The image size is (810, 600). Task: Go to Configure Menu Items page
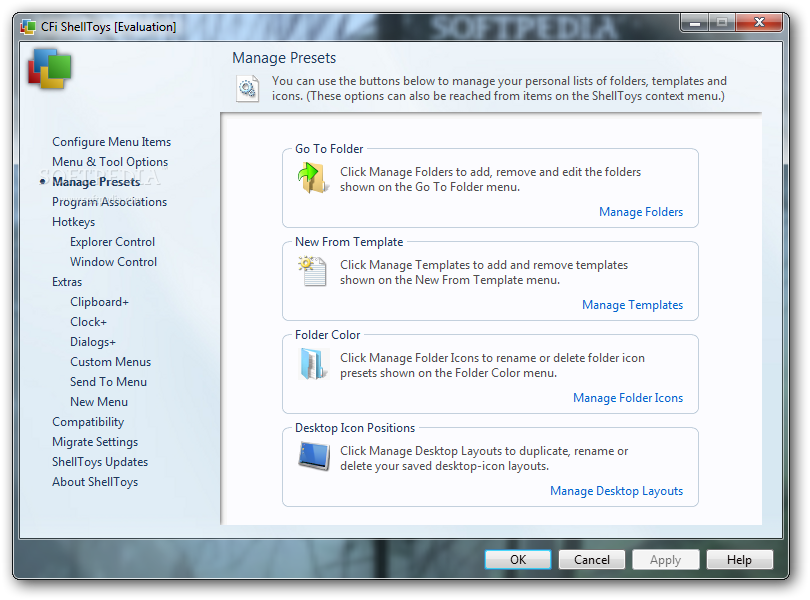112,142
